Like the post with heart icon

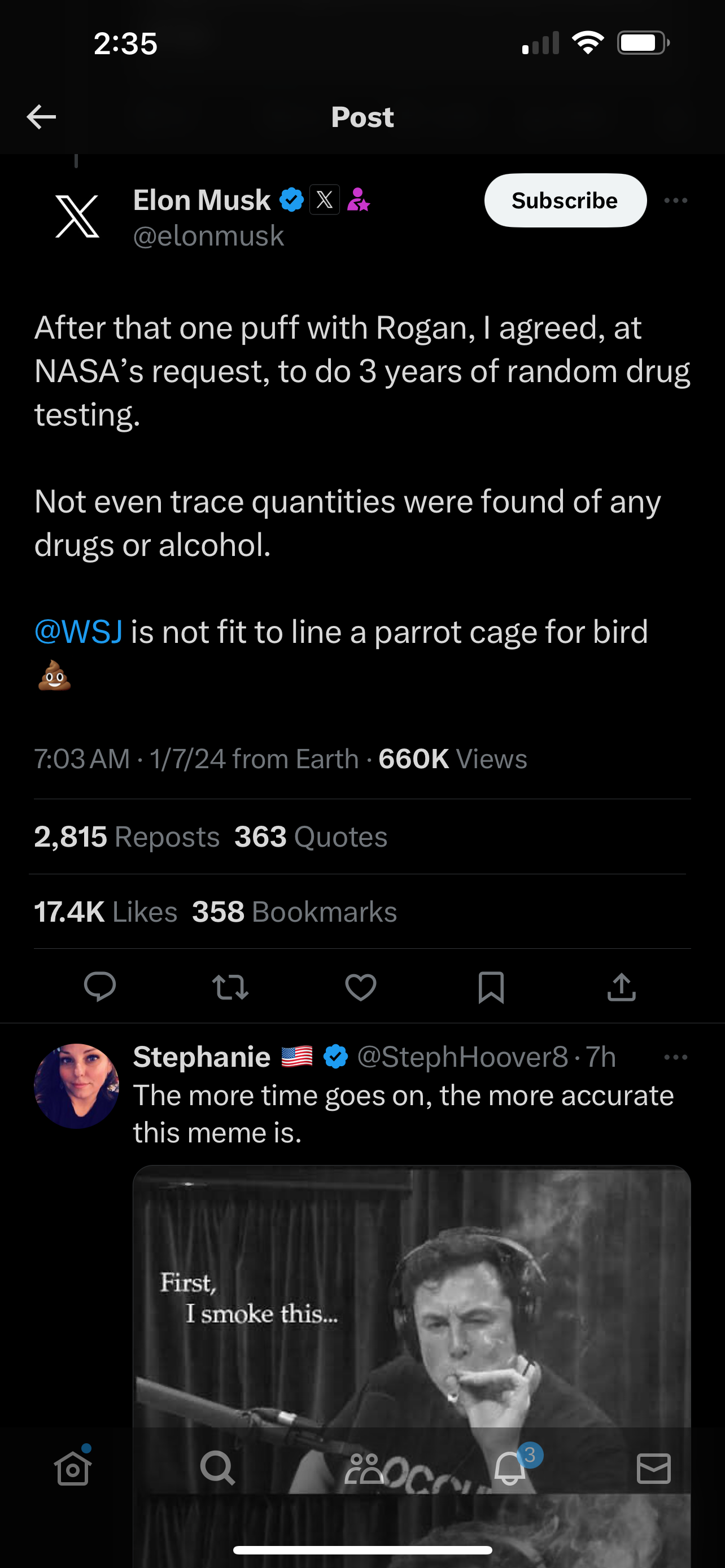point(360,987)
